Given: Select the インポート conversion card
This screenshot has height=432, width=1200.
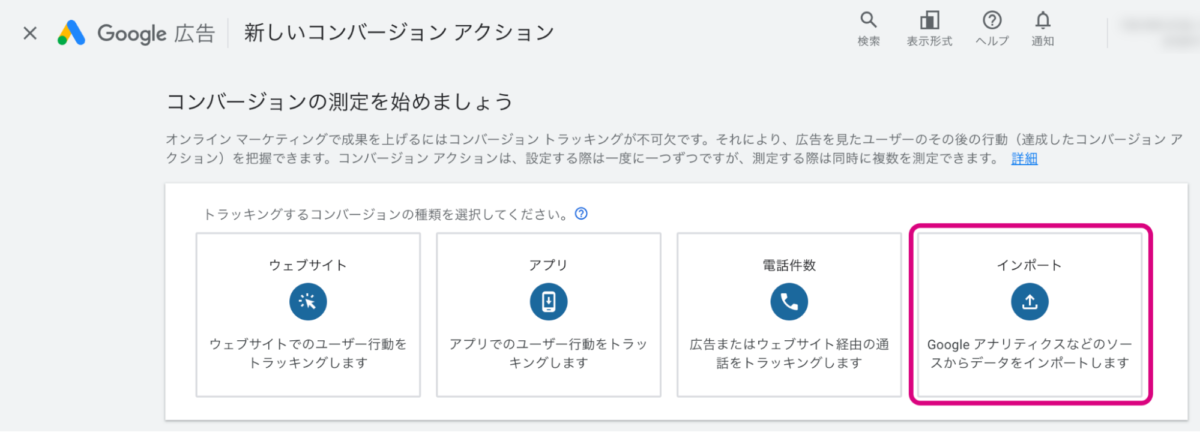Looking at the screenshot, I should (x=1030, y=315).
